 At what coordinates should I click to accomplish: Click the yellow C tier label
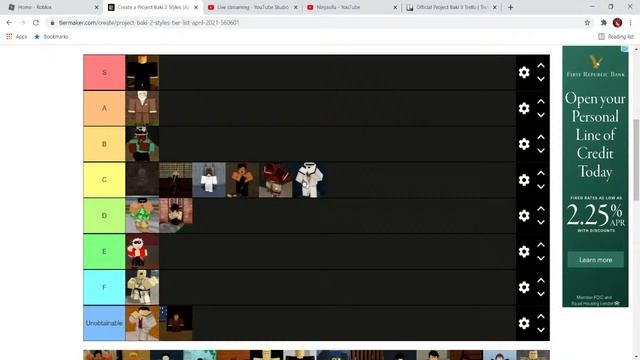coord(104,180)
